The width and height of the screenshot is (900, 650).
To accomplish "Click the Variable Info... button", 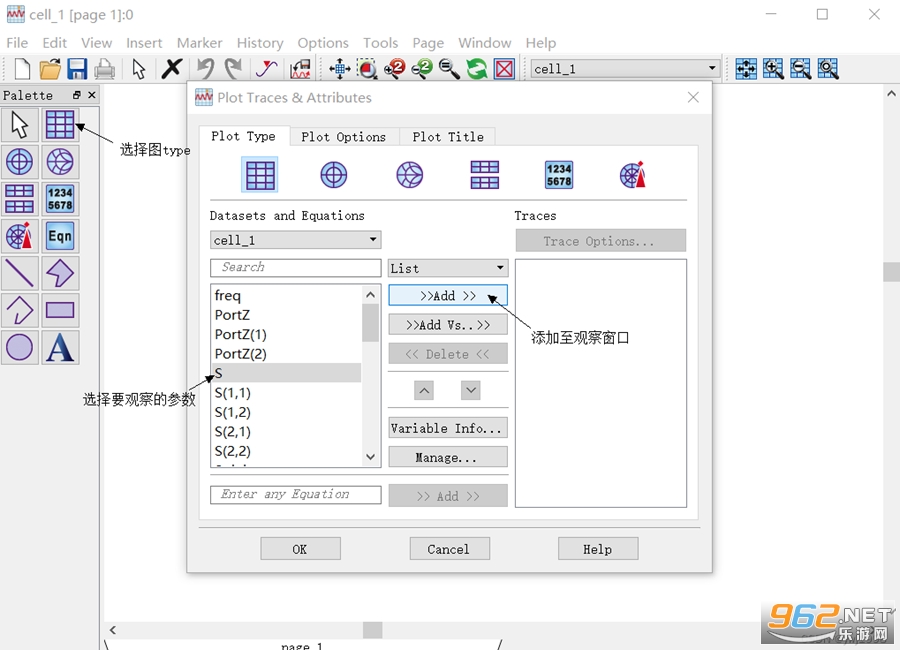I will 448,428.
